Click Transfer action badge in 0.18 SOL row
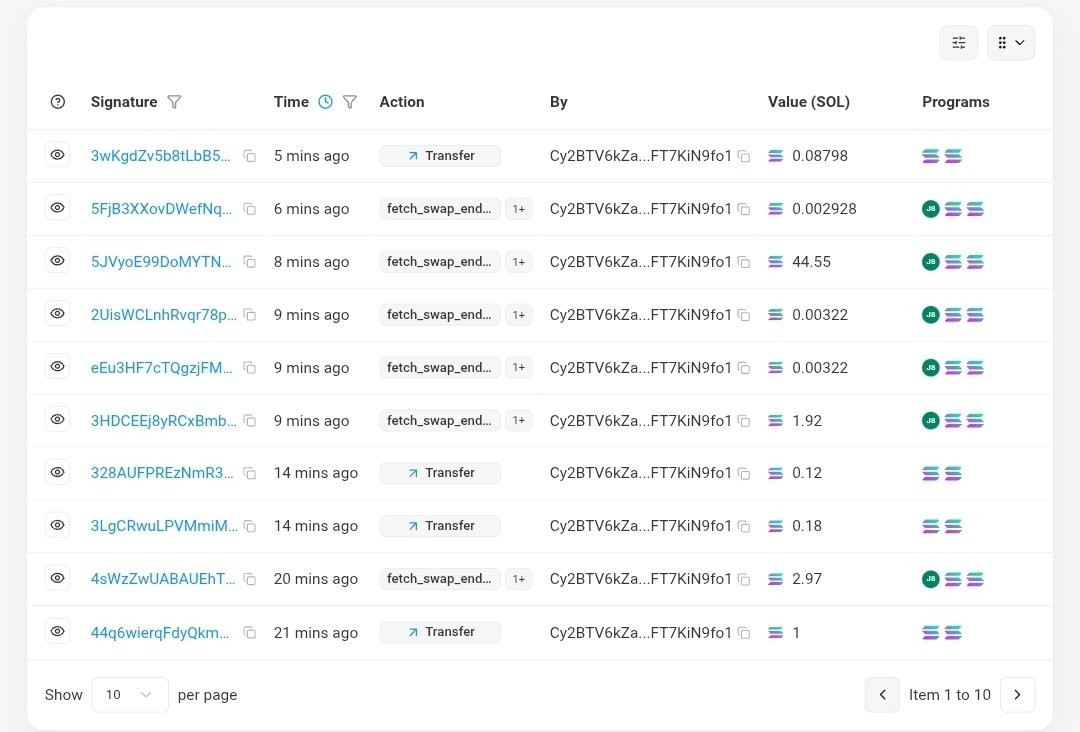The image size is (1080, 732). tap(440, 525)
